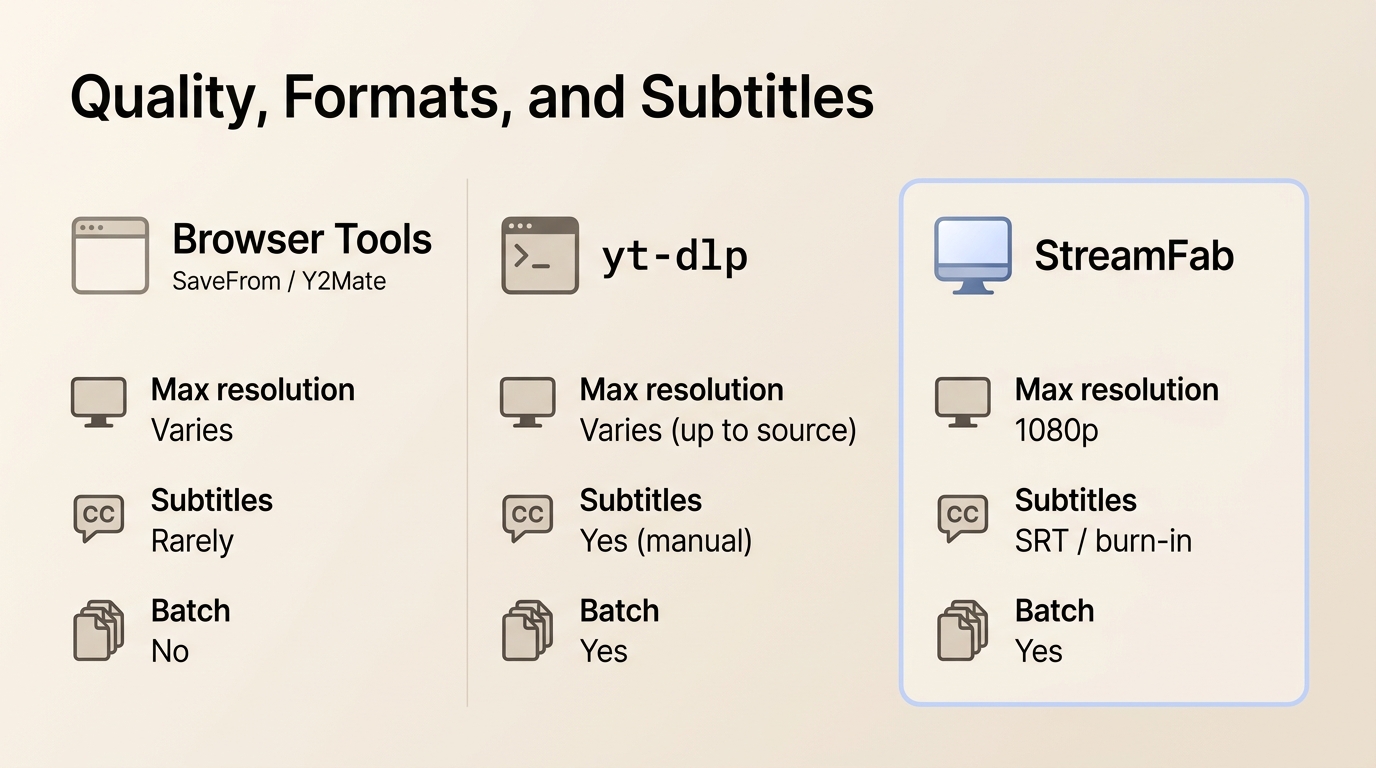
Task: Click the Yes batch value under yt-dlp
Action: click(x=604, y=652)
